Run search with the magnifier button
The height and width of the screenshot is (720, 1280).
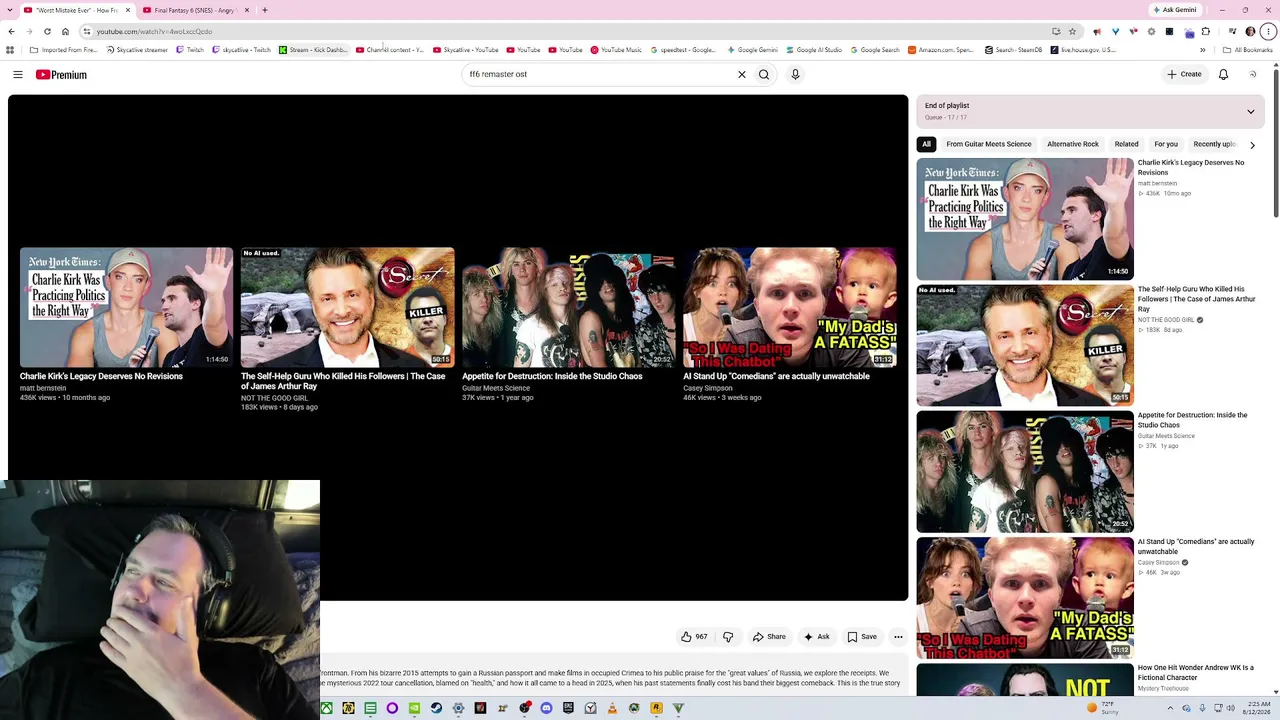(x=764, y=74)
